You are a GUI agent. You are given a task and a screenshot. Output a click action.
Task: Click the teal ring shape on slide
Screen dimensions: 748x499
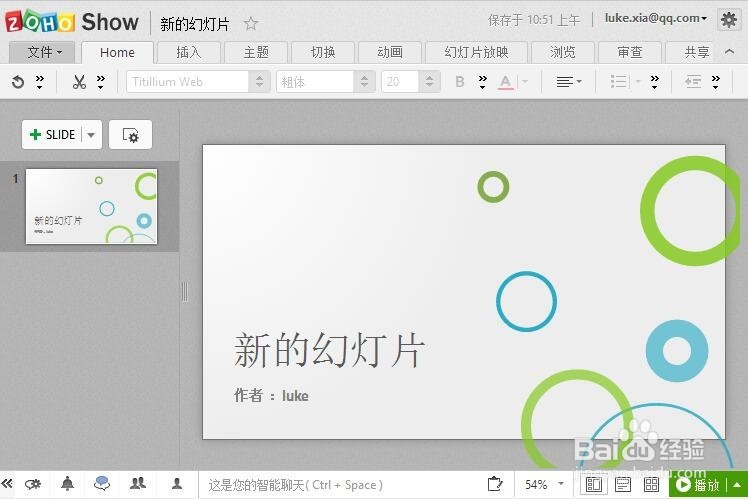pyautogui.click(x=526, y=301)
